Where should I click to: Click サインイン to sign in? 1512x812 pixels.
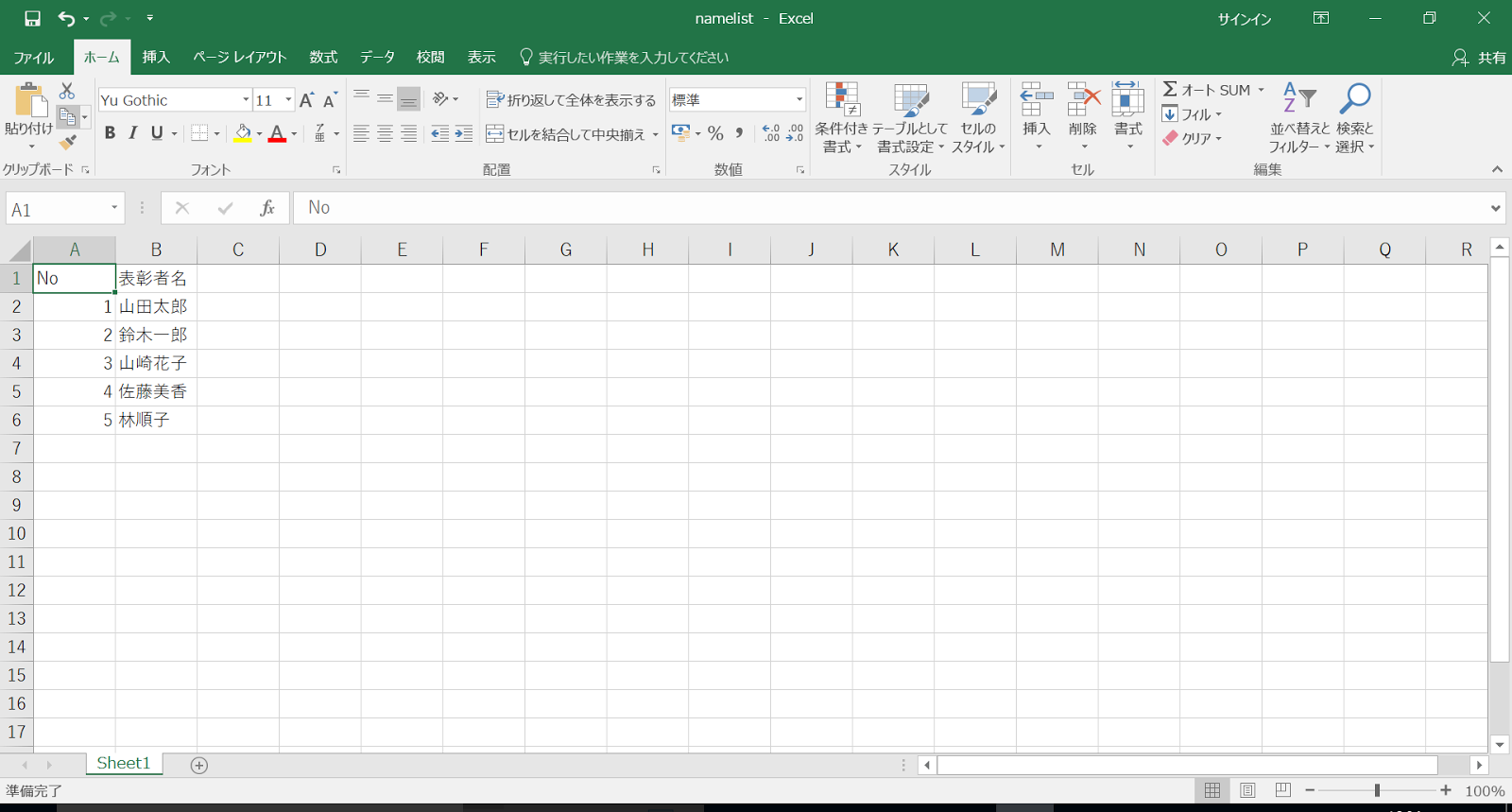1244,19
